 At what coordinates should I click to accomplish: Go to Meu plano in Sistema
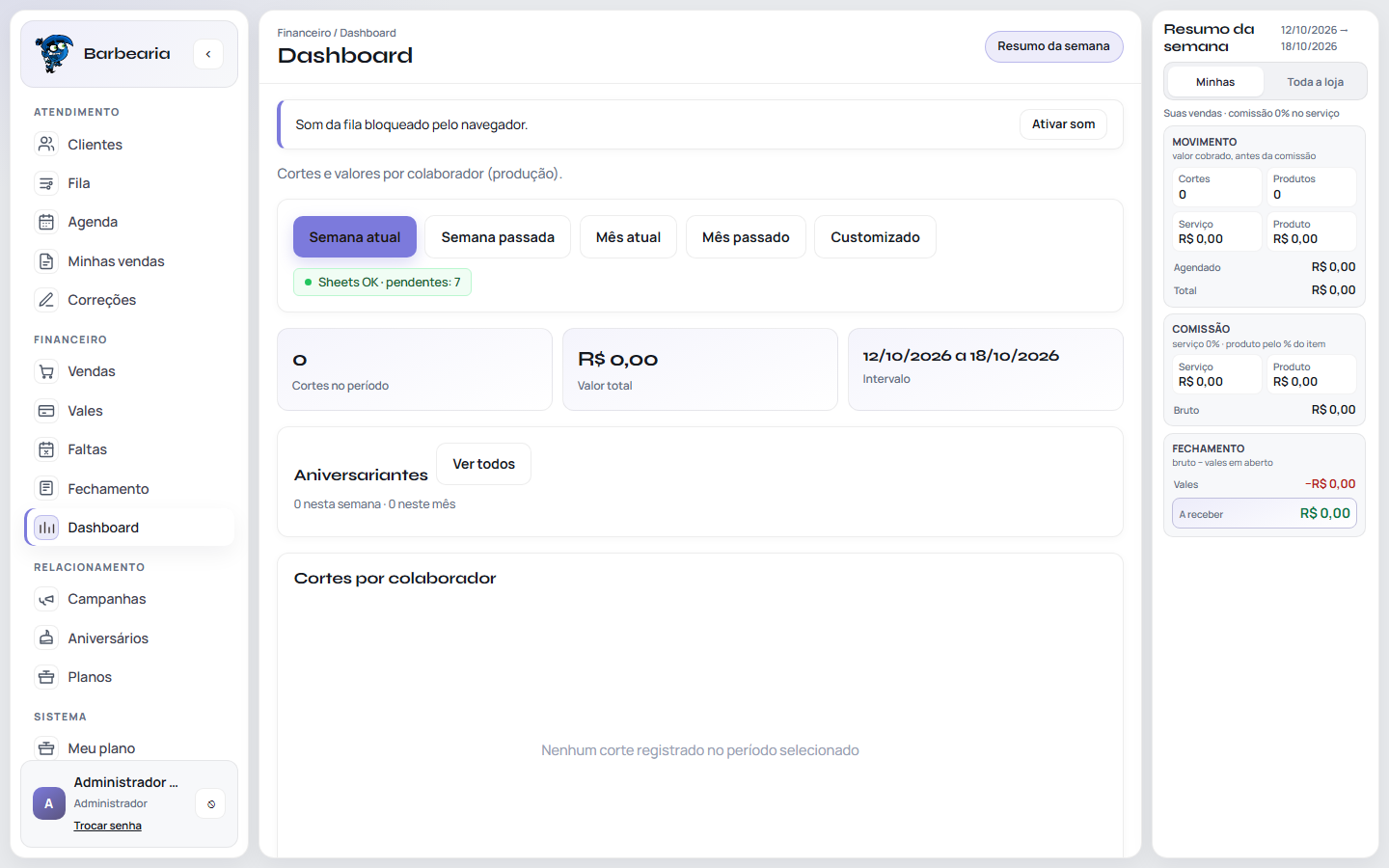click(129, 748)
